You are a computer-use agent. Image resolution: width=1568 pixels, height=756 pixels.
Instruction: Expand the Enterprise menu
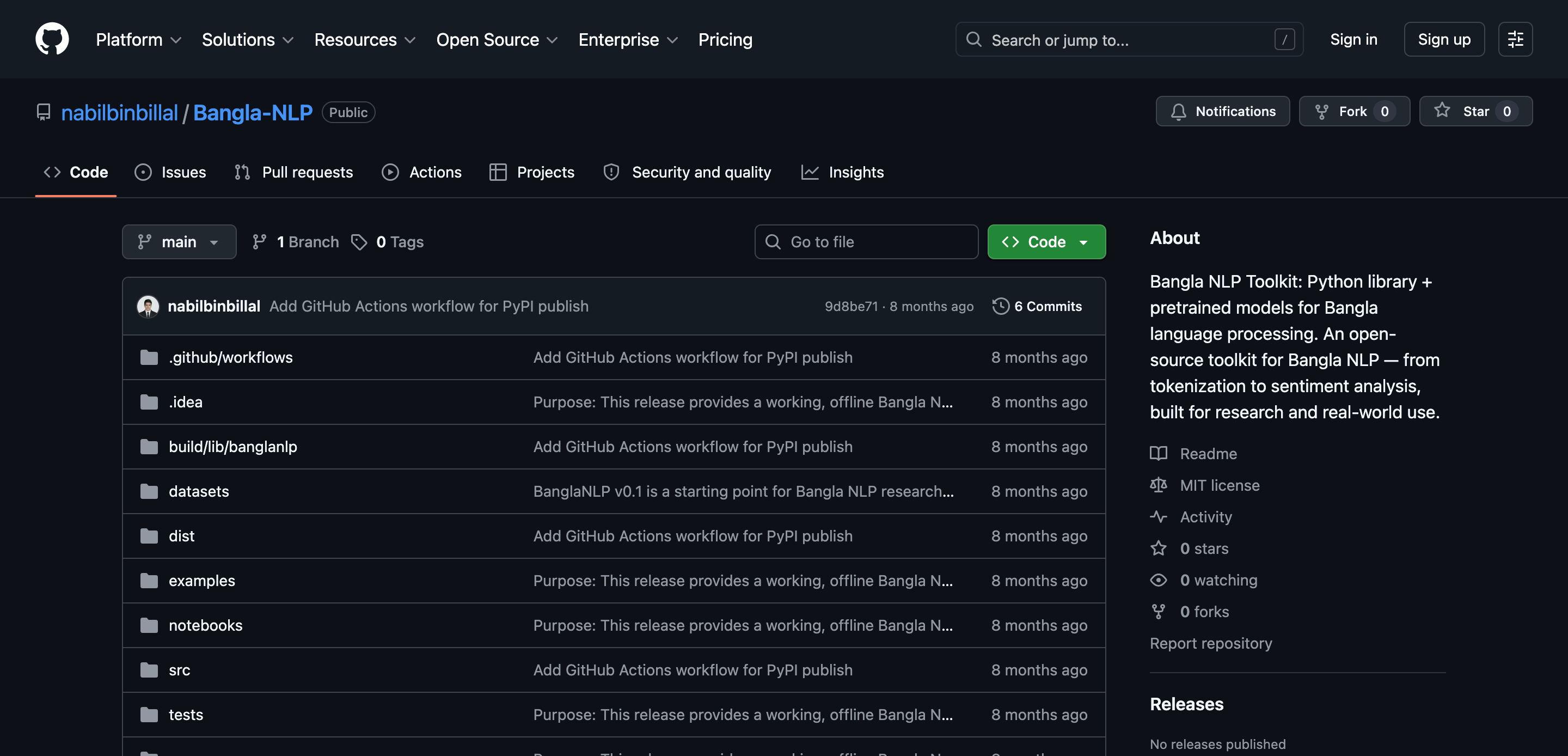(x=628, y=40)
